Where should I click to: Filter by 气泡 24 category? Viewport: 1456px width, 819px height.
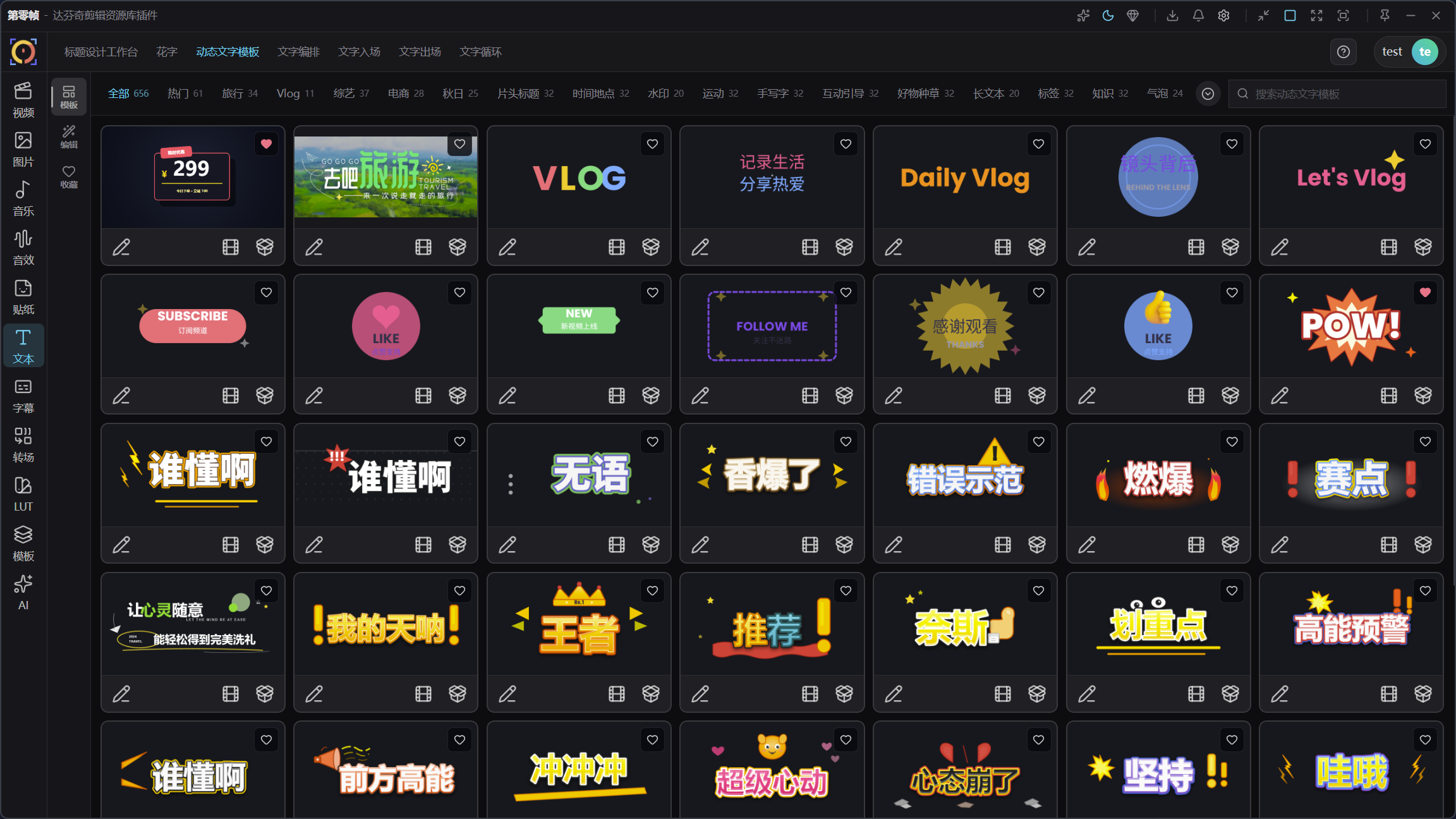(1165, 94)
